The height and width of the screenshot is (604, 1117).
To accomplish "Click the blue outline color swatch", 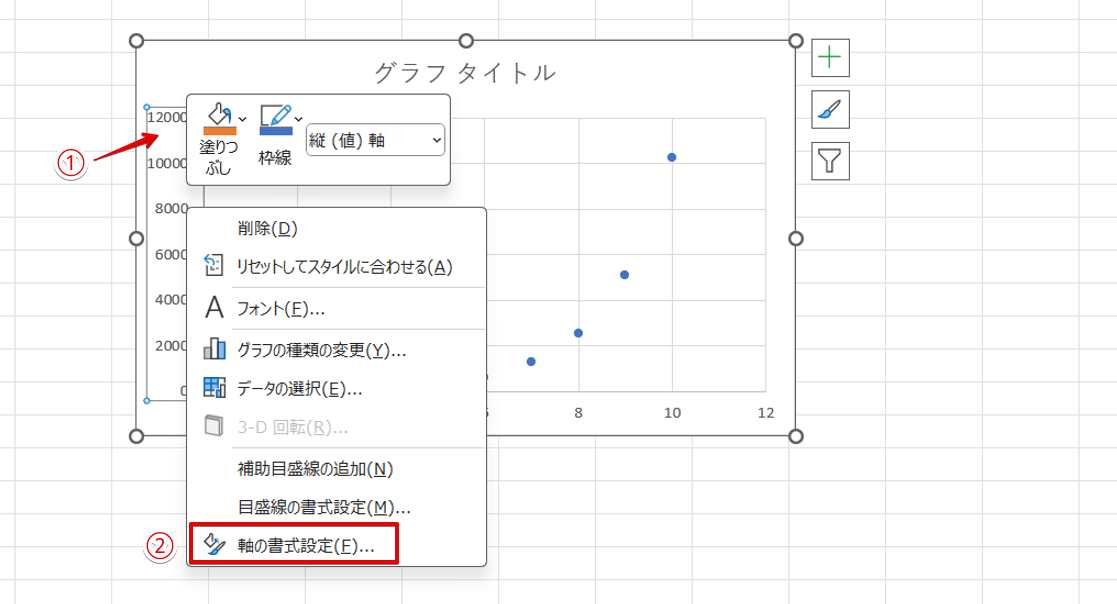I will coord(277,131).
